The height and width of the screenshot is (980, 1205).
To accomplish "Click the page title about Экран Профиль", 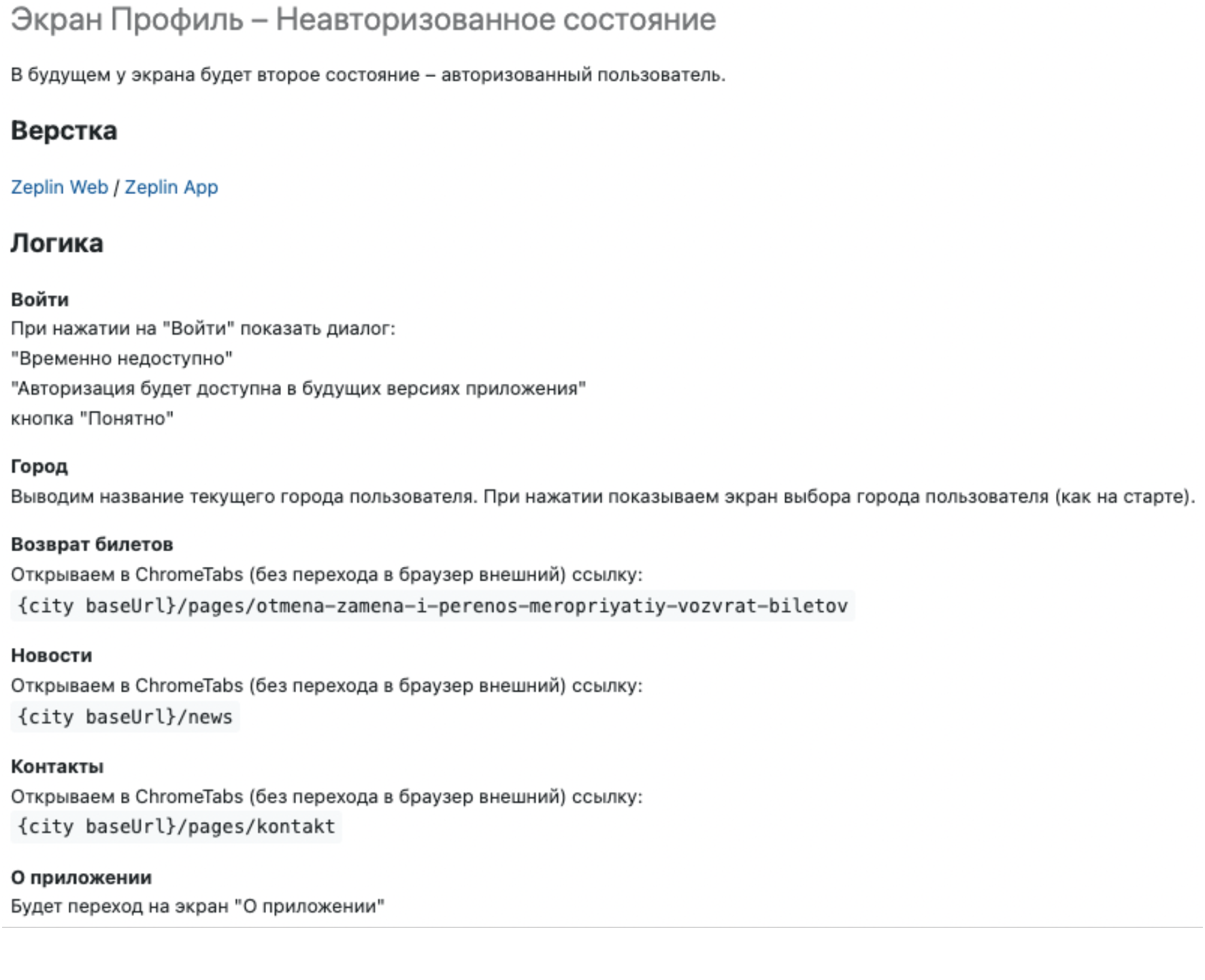I will tap(363, 20).
